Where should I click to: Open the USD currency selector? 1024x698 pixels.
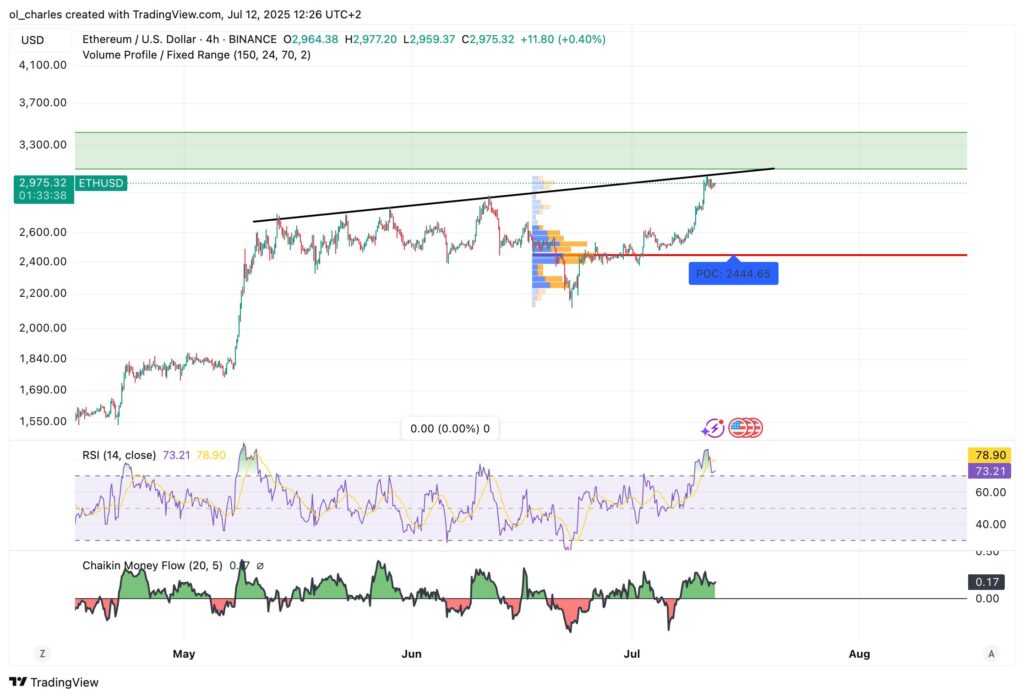(x=31, y=39)
